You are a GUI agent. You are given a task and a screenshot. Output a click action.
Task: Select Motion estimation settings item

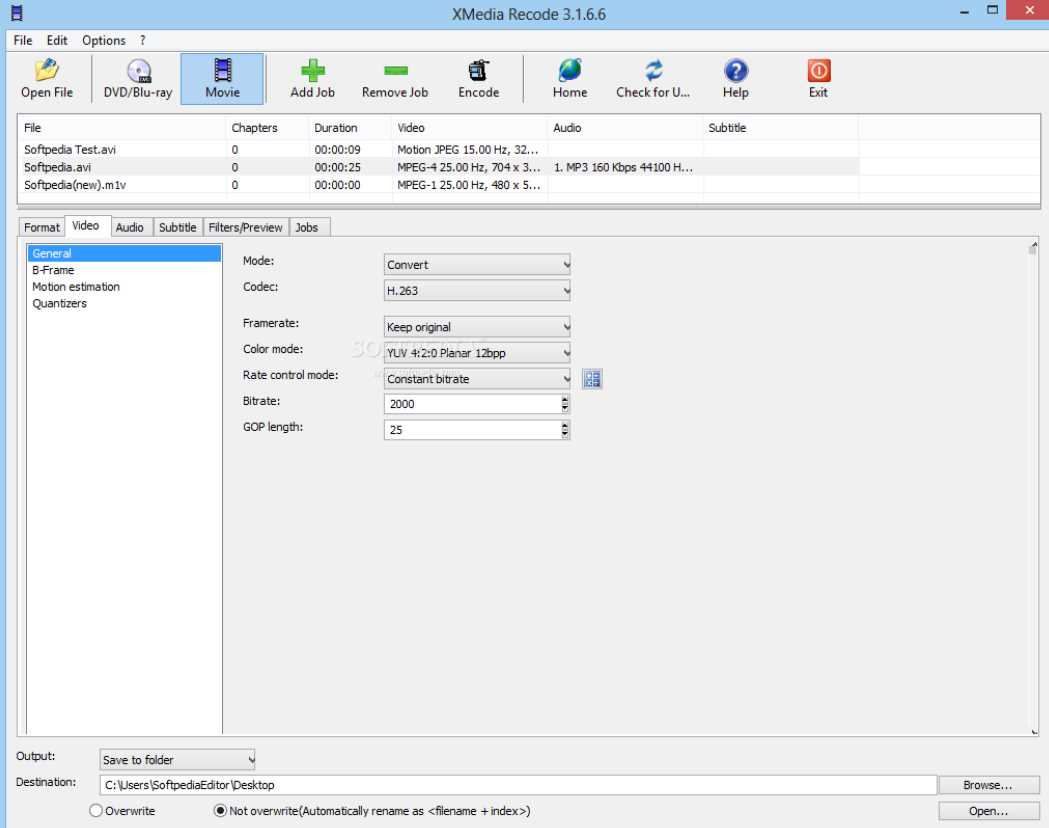124,287
